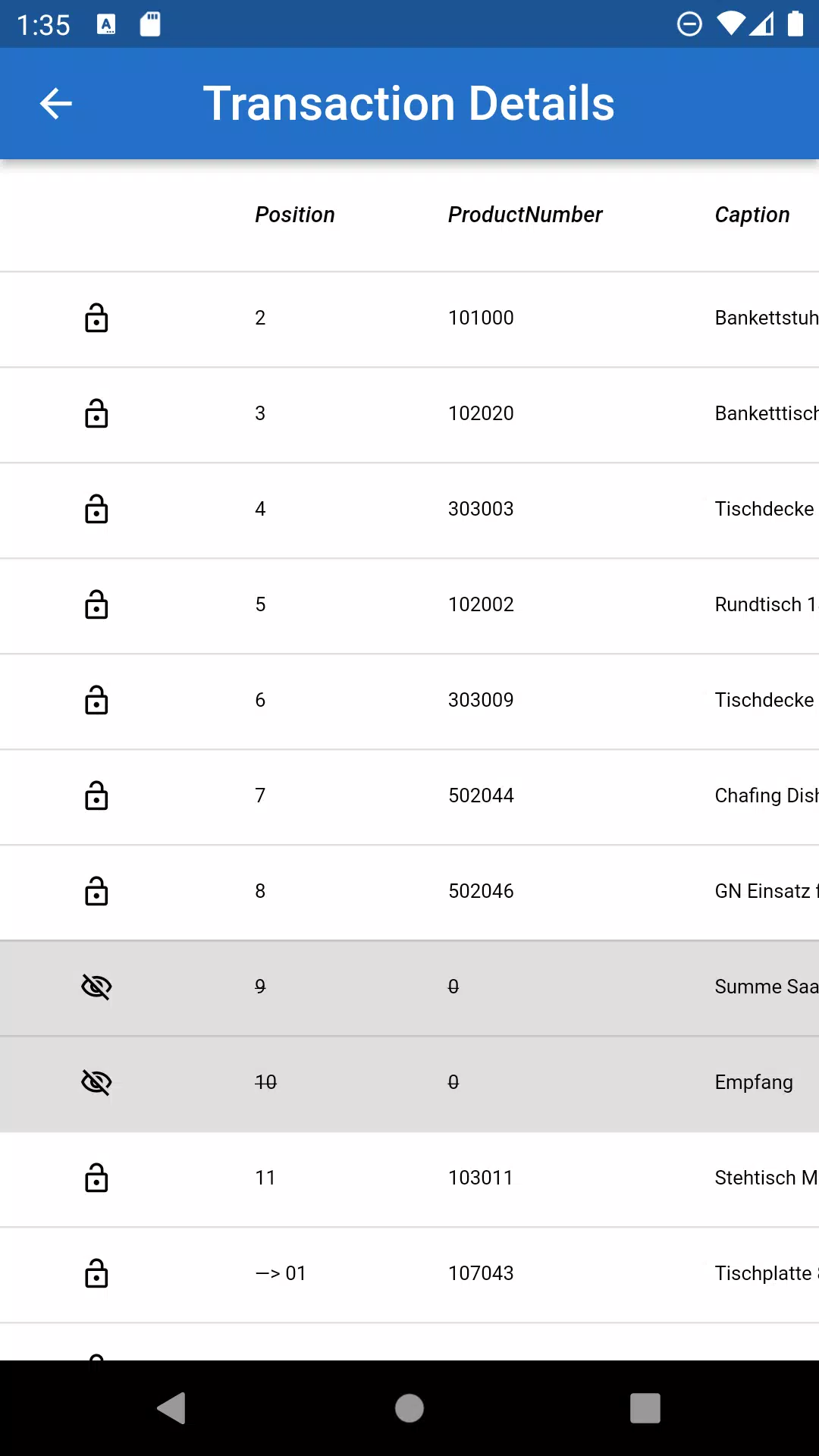Image resolution: width=819 pixels, height=1456 pixels.
Task: Tap lock icon for position 2 row
Action: 96,318
